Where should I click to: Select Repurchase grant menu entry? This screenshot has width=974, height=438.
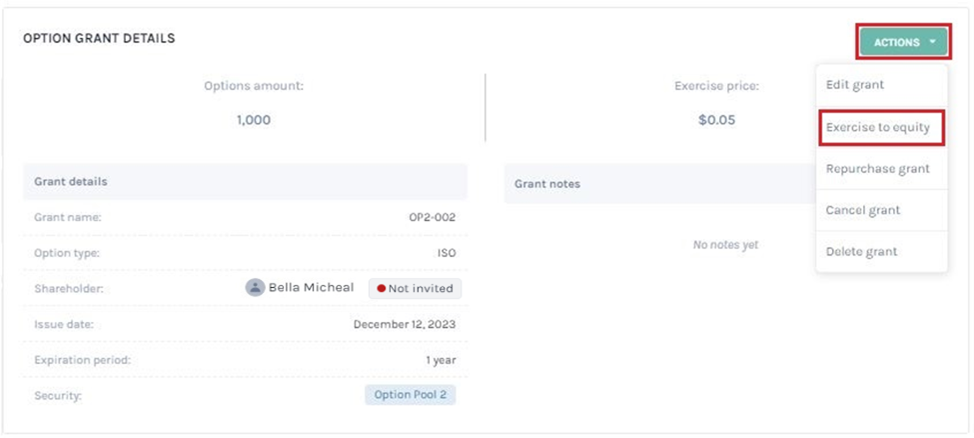[x=878, y=168]
